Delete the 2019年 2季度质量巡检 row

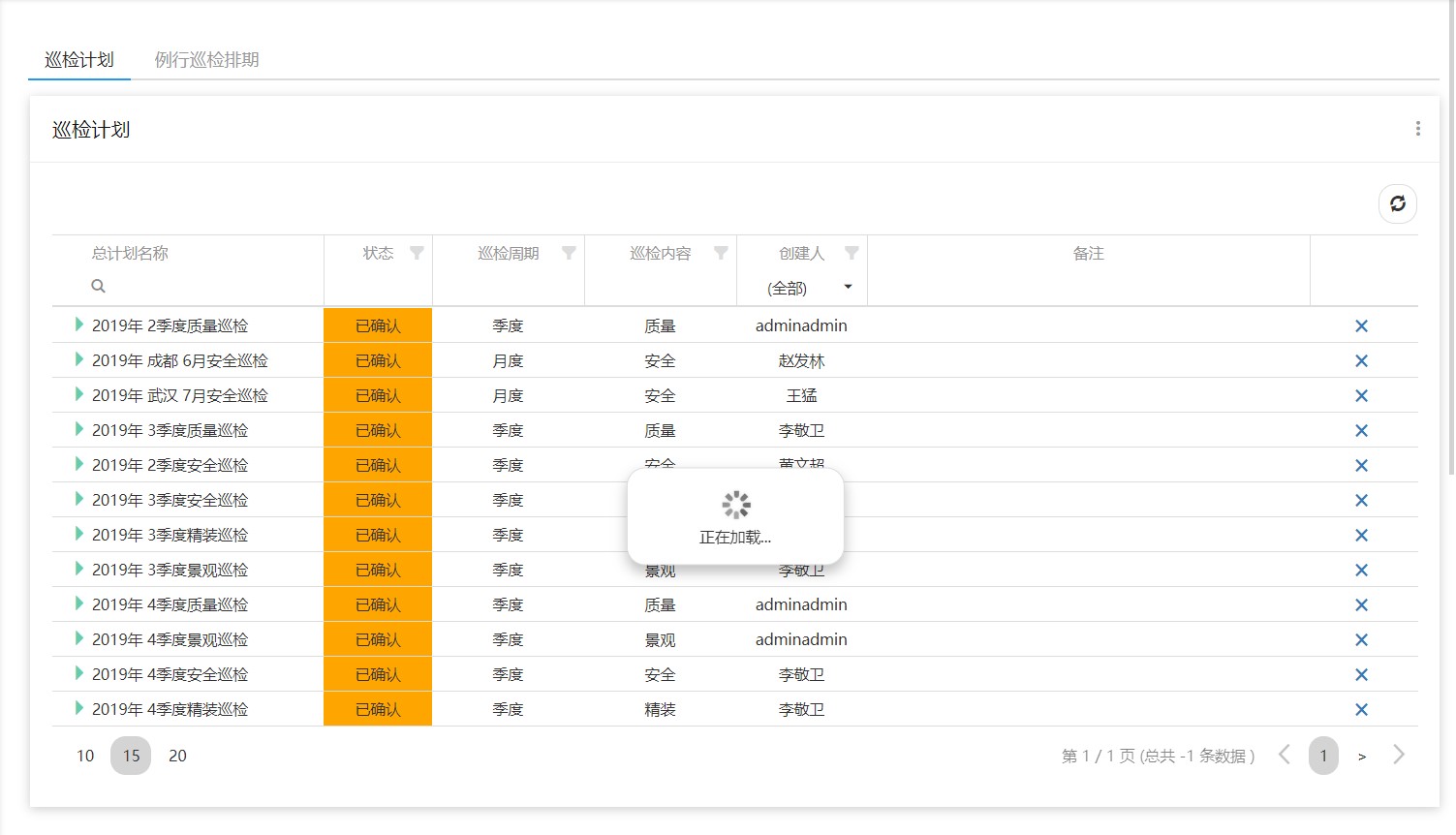[1361, 326]
